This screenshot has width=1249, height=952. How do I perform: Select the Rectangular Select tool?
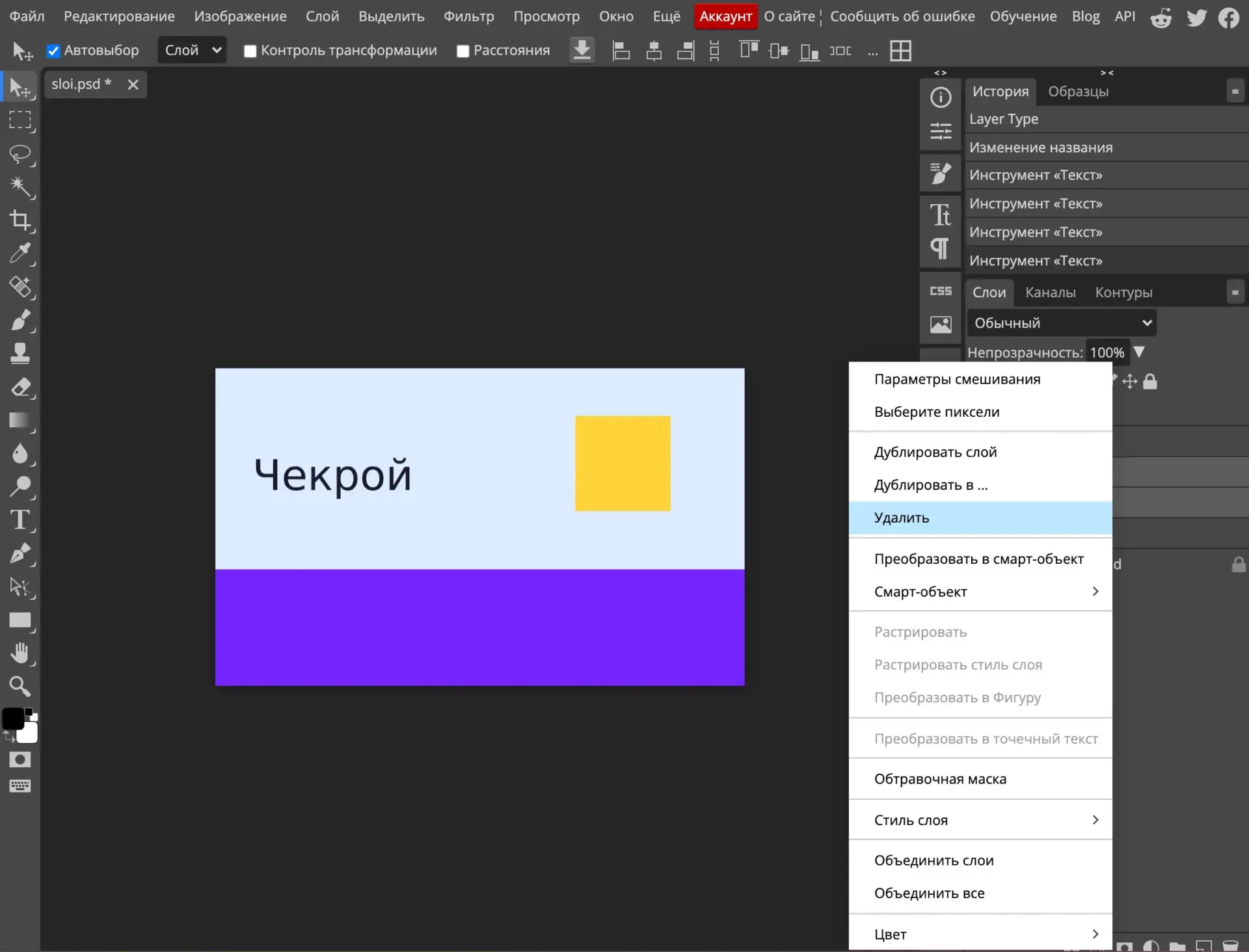click(x=20, y=120)
